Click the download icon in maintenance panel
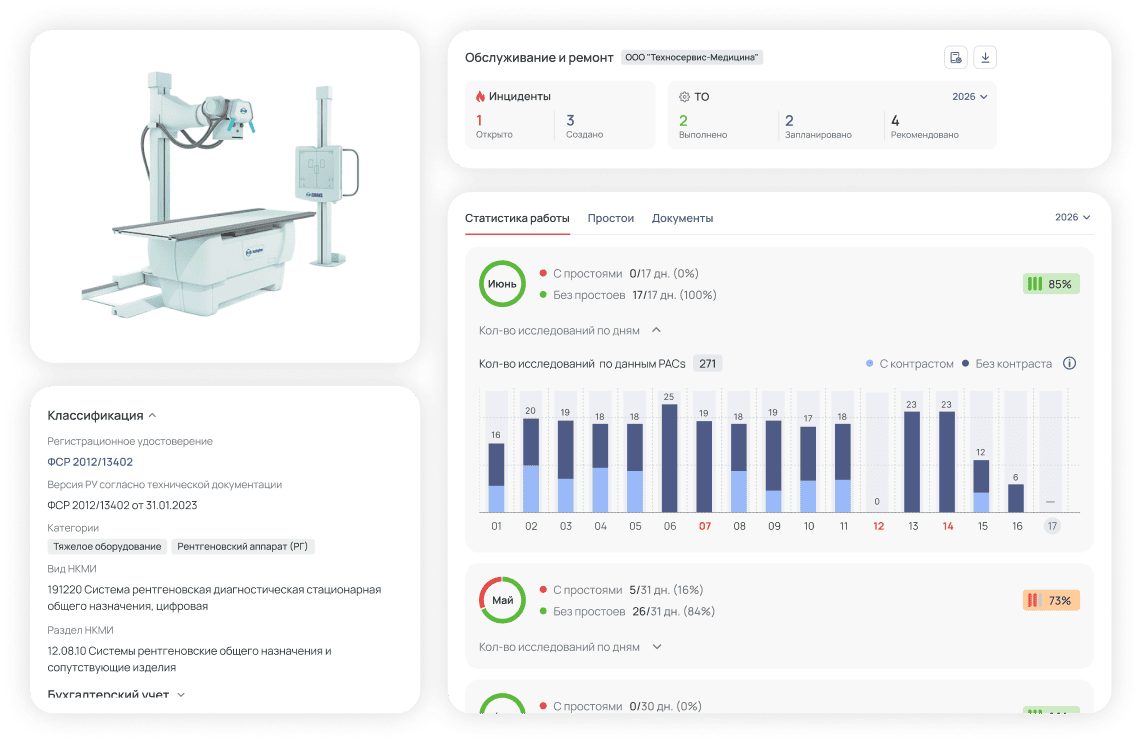Image resolution: width=1142 pixels, height=744 pixels. [985, 58]
